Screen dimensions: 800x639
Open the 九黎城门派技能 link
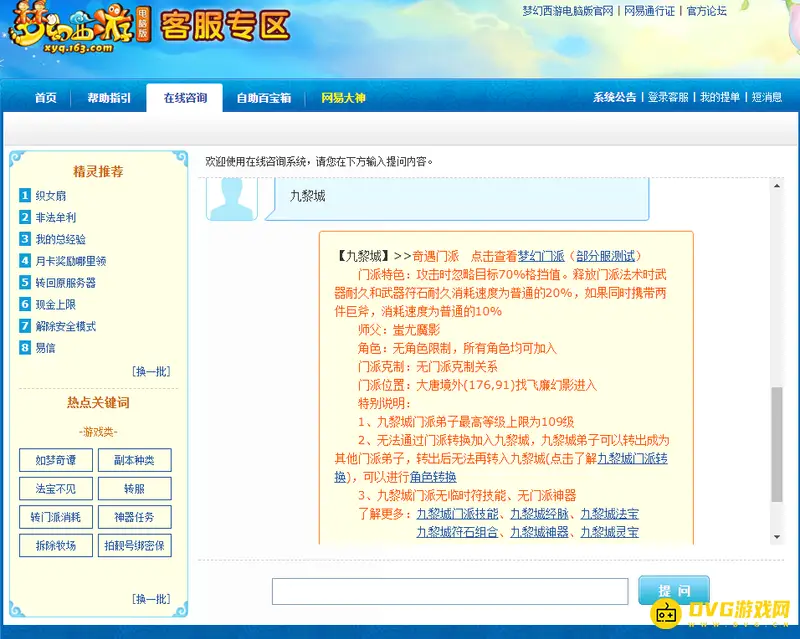click(457, 513)
